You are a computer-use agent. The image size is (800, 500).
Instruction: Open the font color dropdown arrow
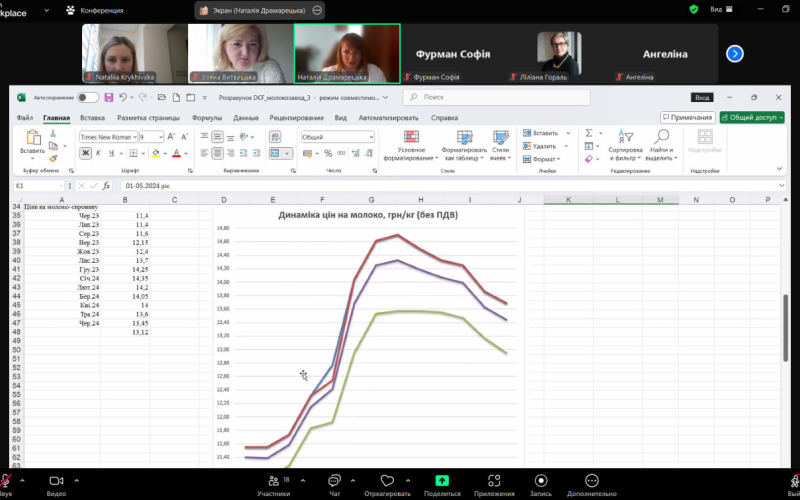186,153
